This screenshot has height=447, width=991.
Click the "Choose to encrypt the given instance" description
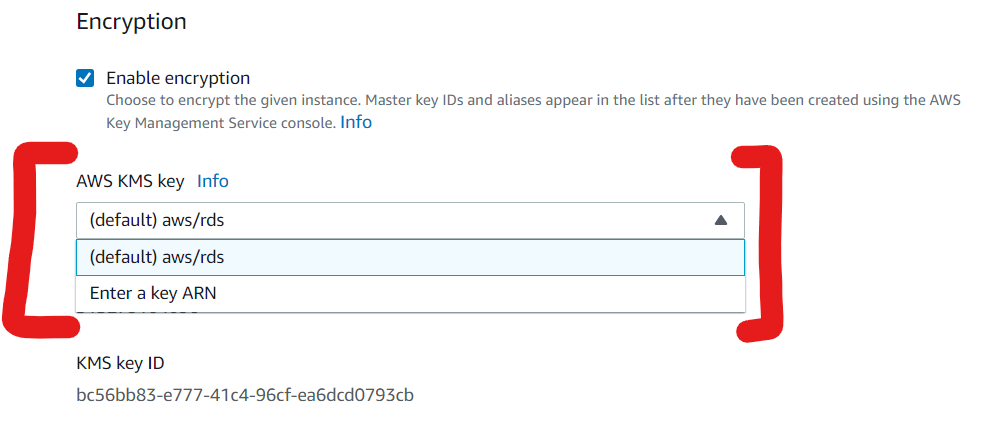pyautogui.click(x=500, y=101)
